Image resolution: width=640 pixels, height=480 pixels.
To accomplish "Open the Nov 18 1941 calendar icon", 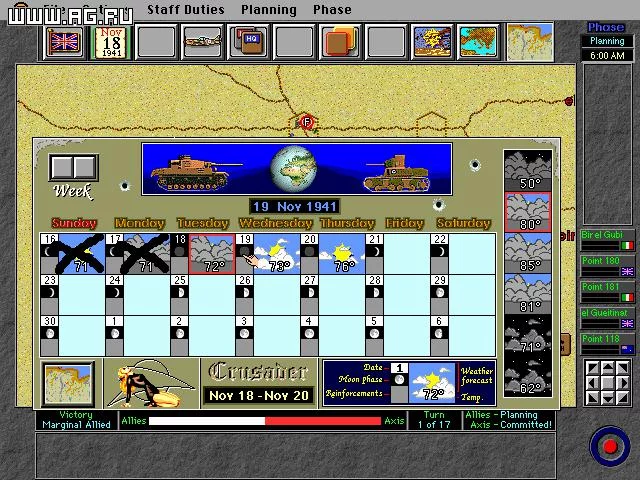I will point(111,42).
